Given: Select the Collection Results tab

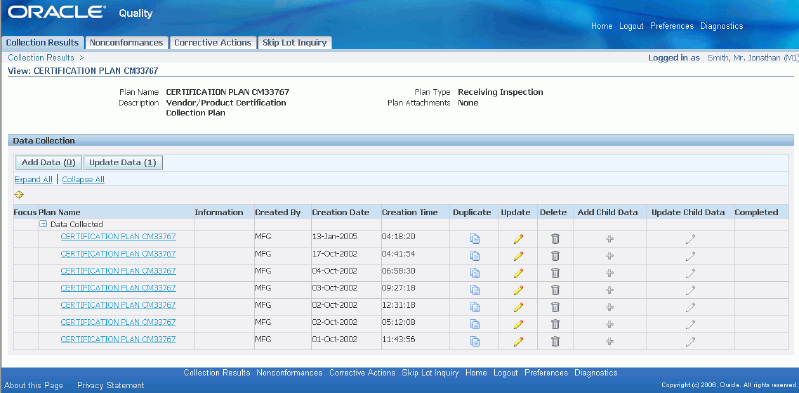Looking at the screenshot, I should [x=42, y=43].
